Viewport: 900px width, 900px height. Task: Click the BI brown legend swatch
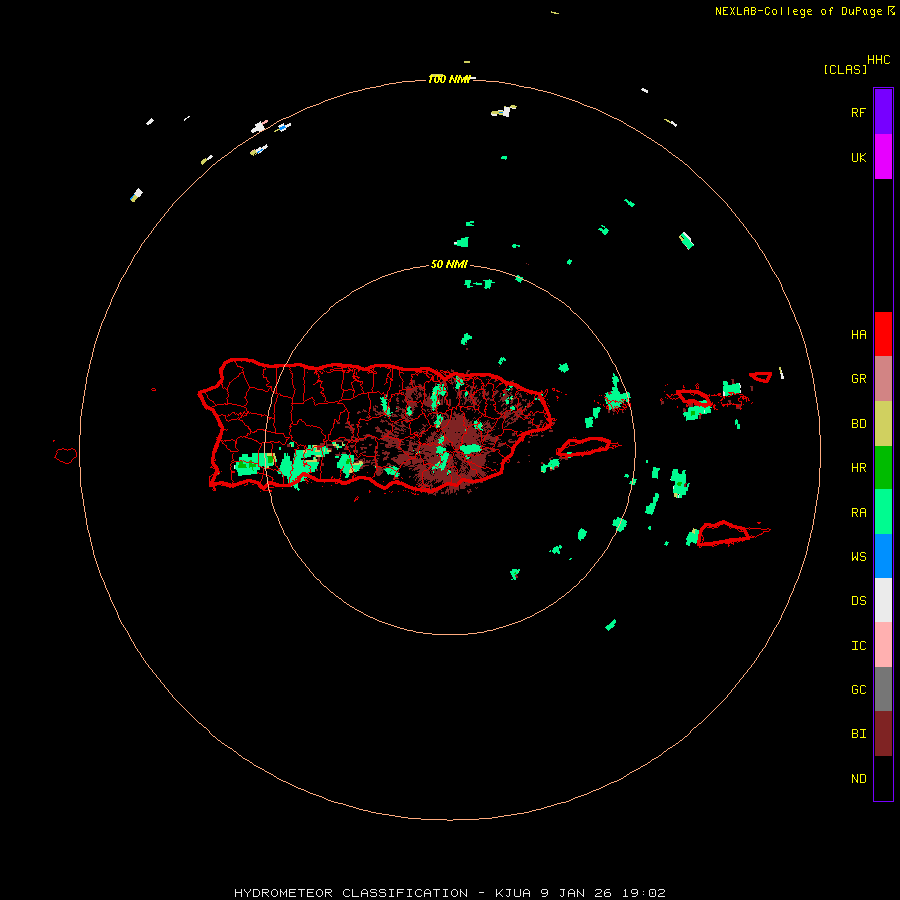coord(883,734)
